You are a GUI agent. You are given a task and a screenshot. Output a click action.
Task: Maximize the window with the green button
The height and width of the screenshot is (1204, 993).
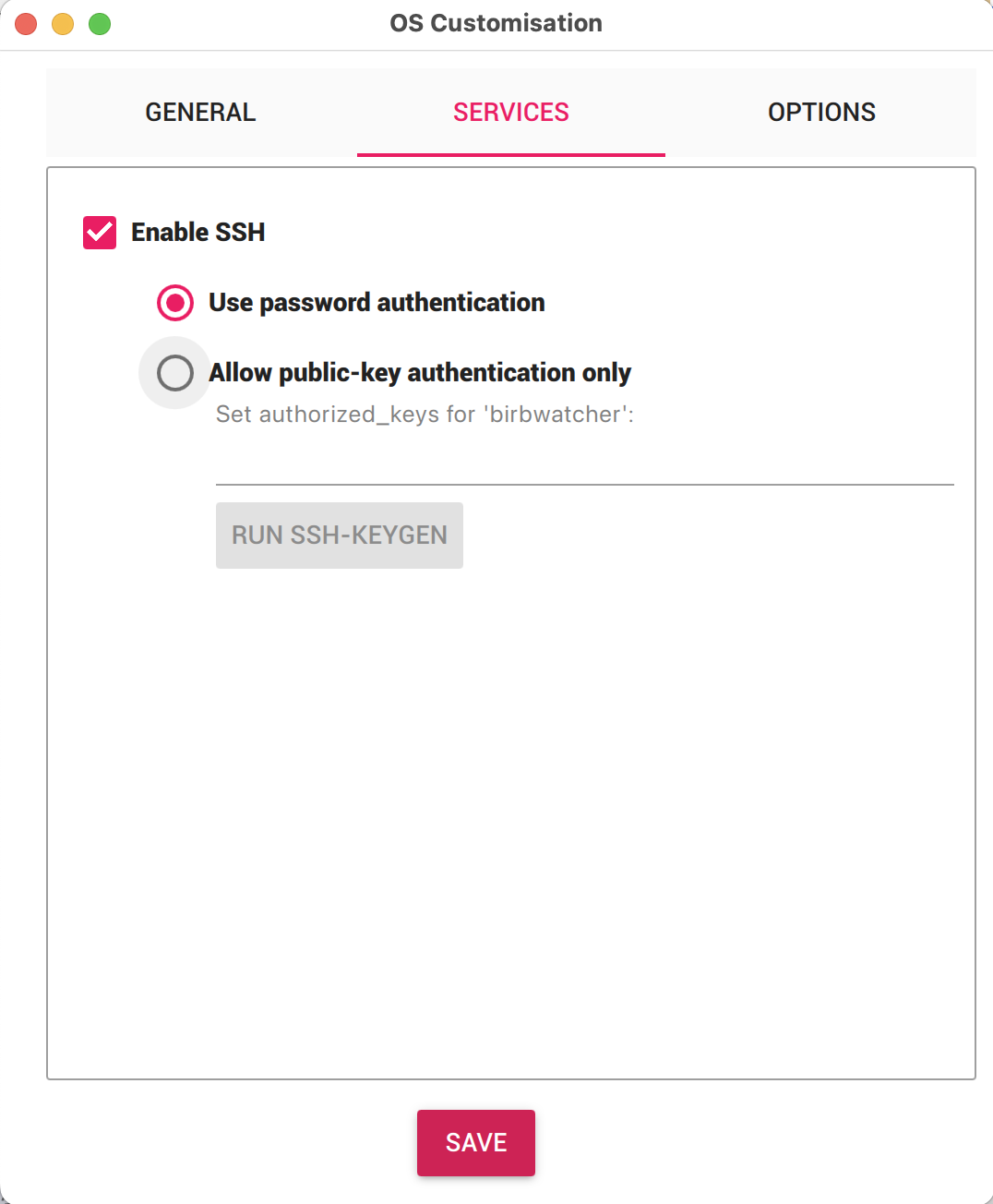click(100, 24)
